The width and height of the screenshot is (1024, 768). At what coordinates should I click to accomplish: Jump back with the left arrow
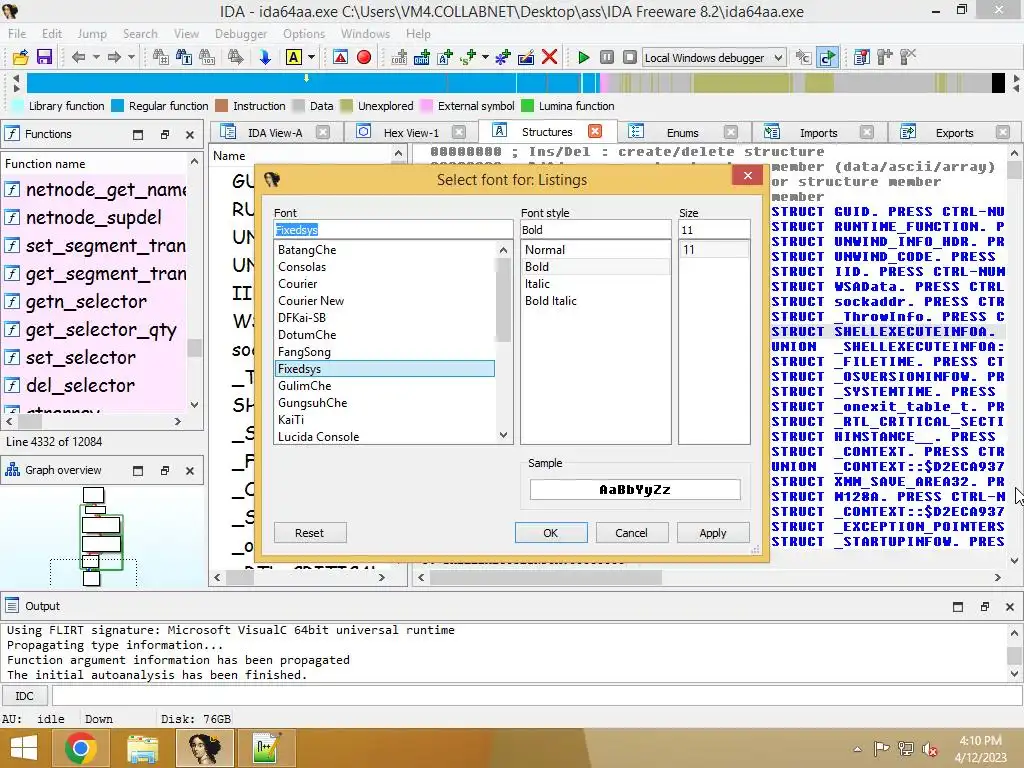(x=78, y=57)
